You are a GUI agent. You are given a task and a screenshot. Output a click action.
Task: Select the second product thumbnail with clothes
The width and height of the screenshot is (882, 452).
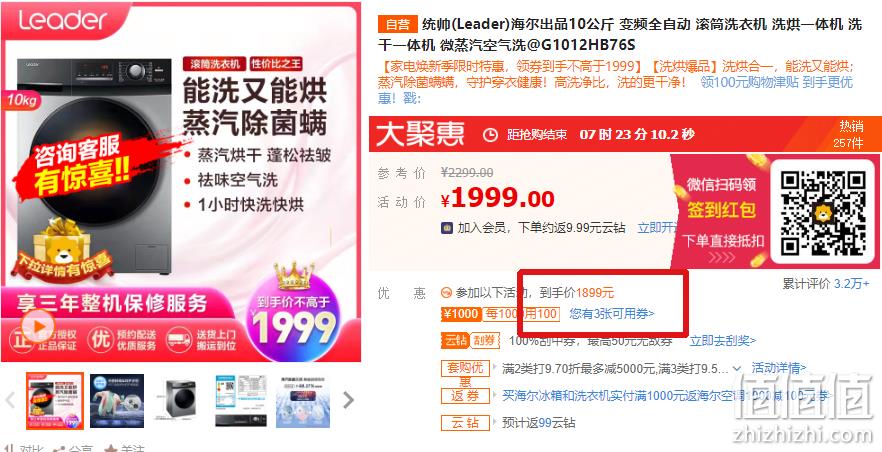point(117,401)
